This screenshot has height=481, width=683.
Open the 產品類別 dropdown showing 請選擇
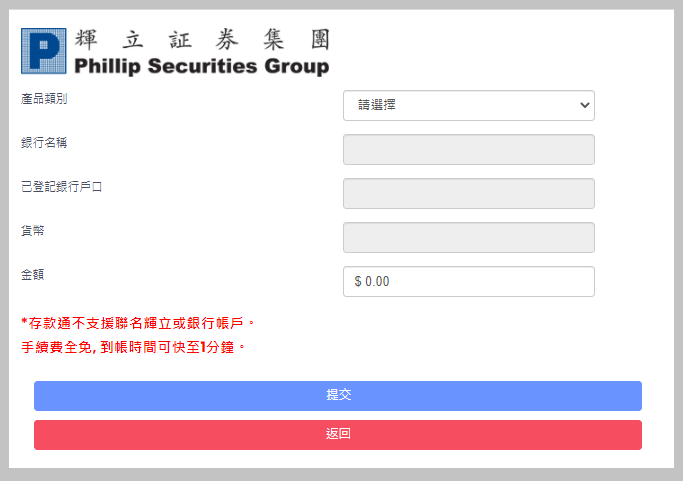(468, 105)
